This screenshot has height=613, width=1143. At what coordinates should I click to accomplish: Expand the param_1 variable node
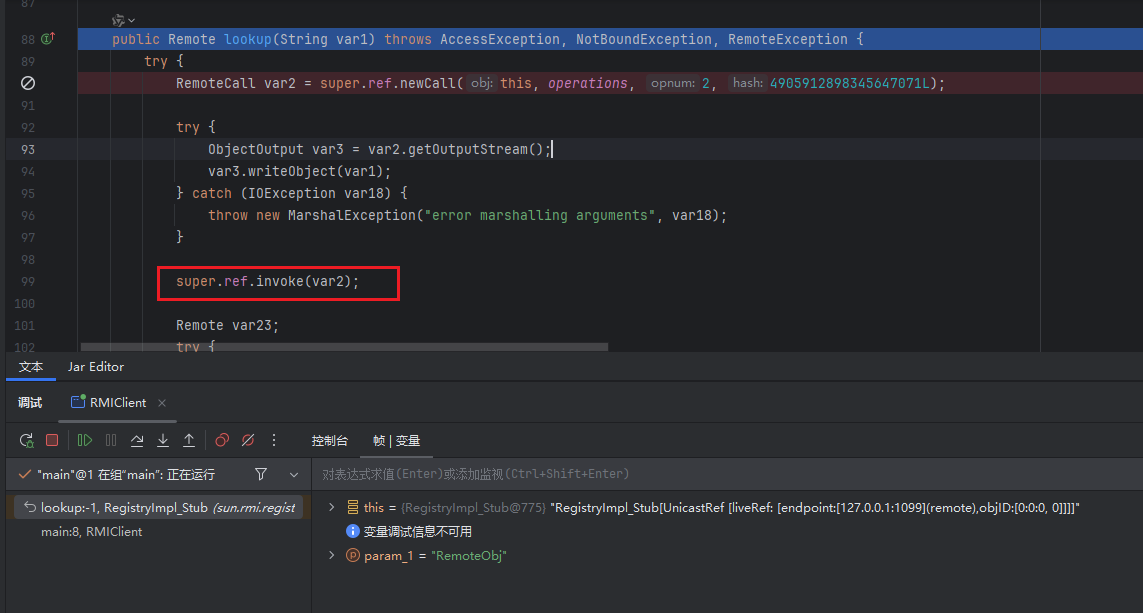click(x=332, y=555)
